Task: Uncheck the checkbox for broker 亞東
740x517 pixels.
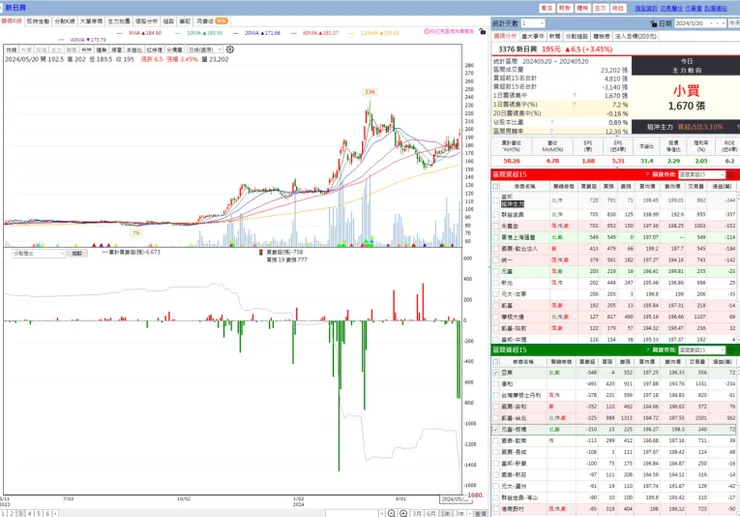Action: (496, 373)
